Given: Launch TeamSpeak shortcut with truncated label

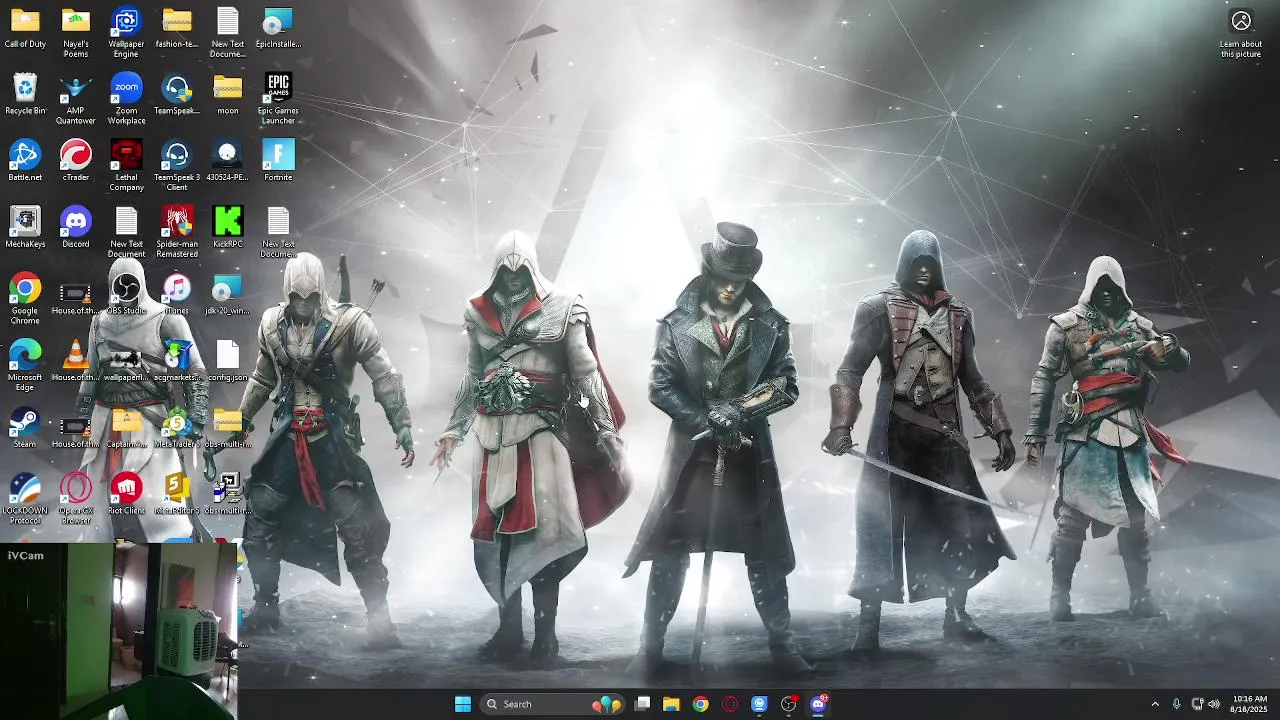Looking at the screenshot, I should coord(177,95).
